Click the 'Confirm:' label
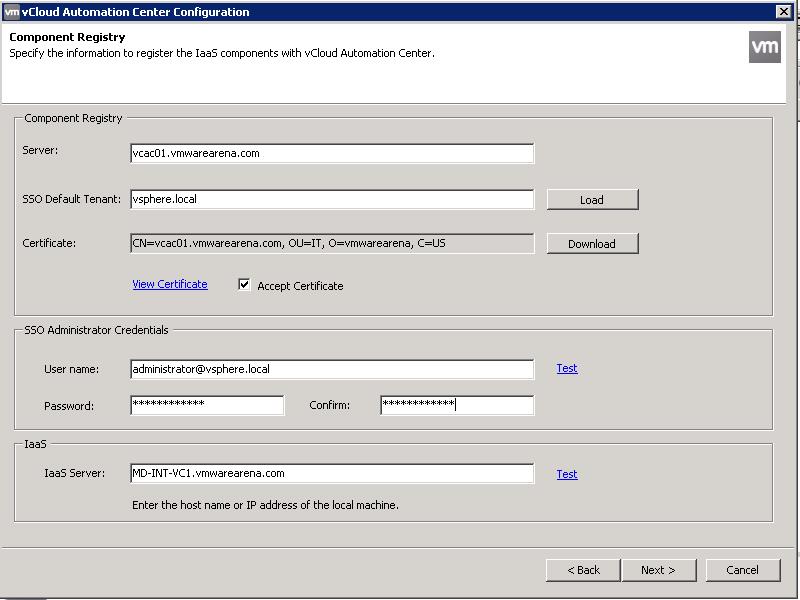 tap(330, 405)
